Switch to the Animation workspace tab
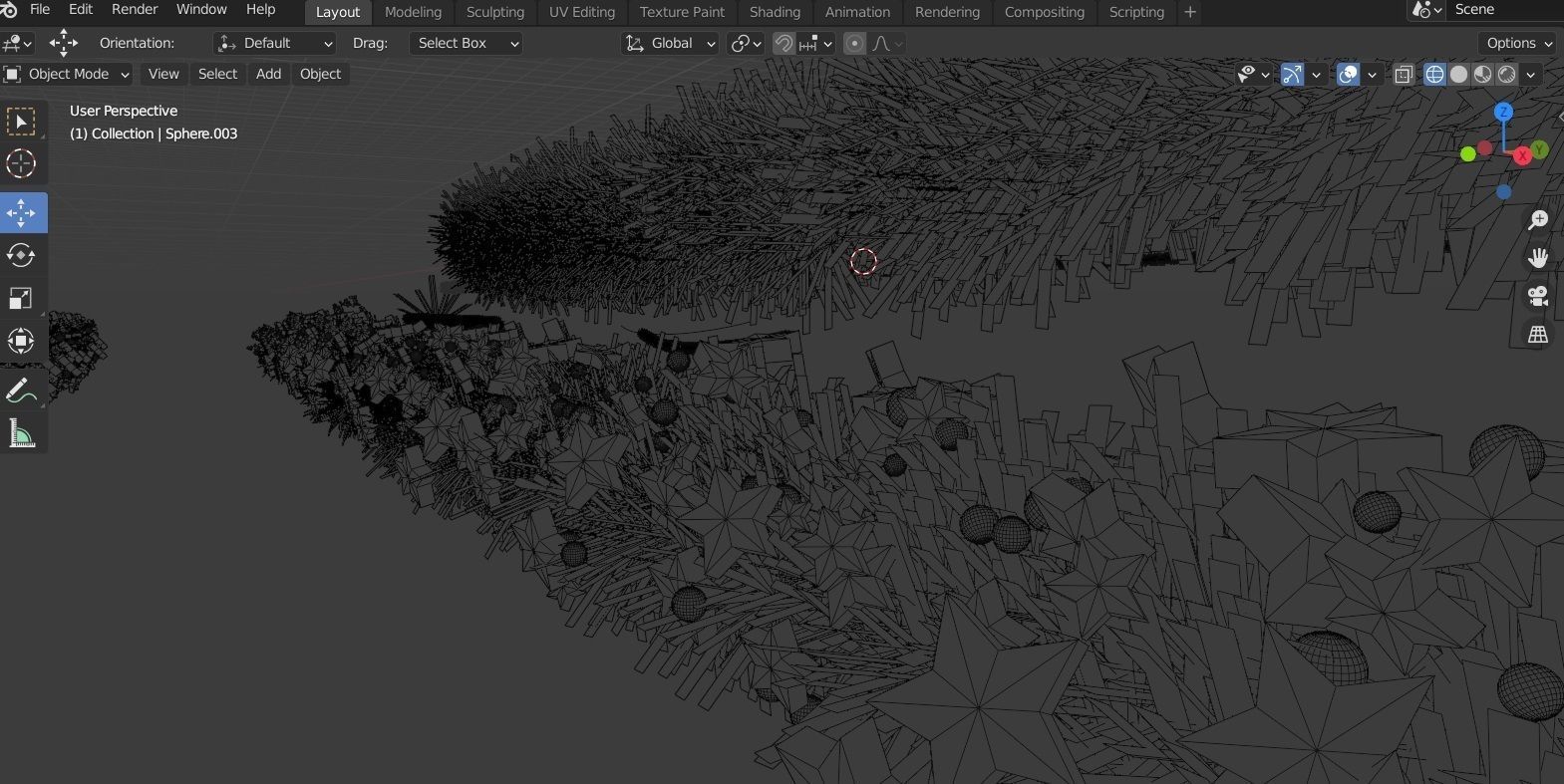 pyautogui.click(x=857, y=12)
